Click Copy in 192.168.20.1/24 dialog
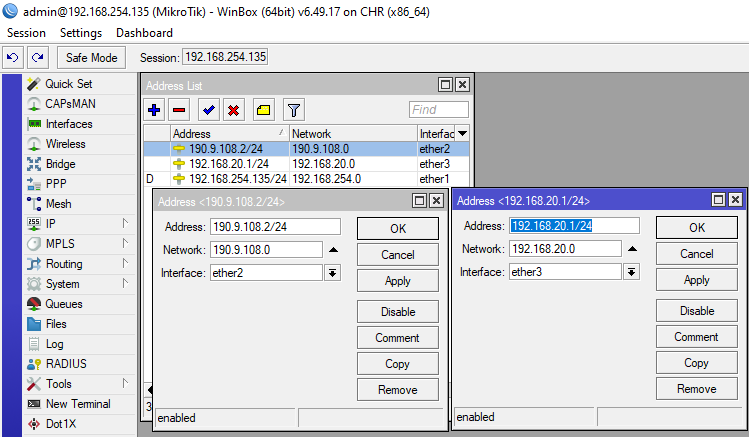 [x=697, y=363]
